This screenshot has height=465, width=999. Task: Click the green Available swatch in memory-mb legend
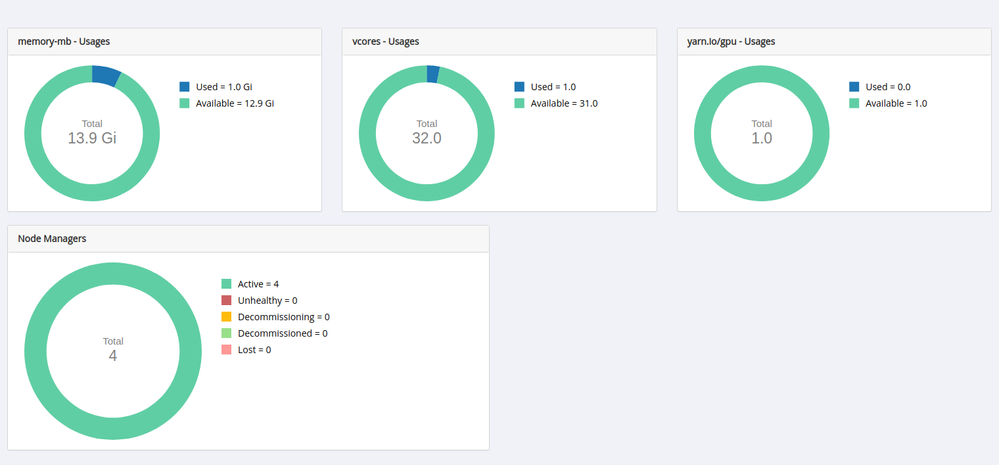[185, 103]
